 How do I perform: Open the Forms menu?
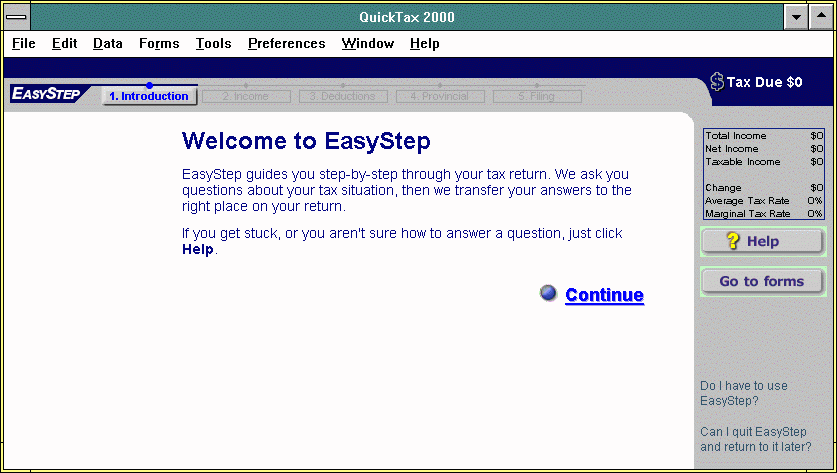(159, 43)
